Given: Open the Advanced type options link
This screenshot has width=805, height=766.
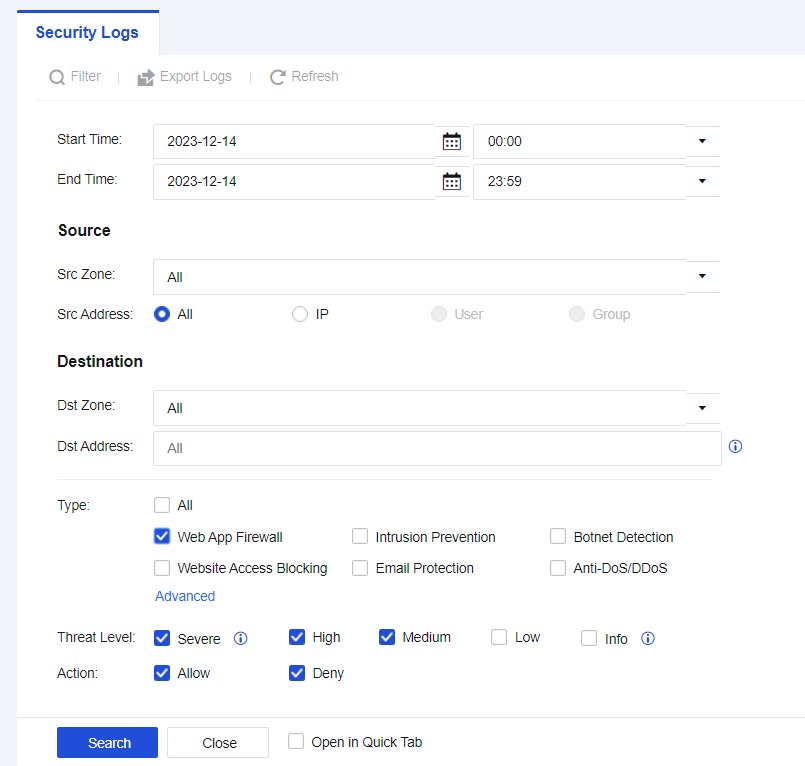Looking at the screenshot, I should pos(185,596).
